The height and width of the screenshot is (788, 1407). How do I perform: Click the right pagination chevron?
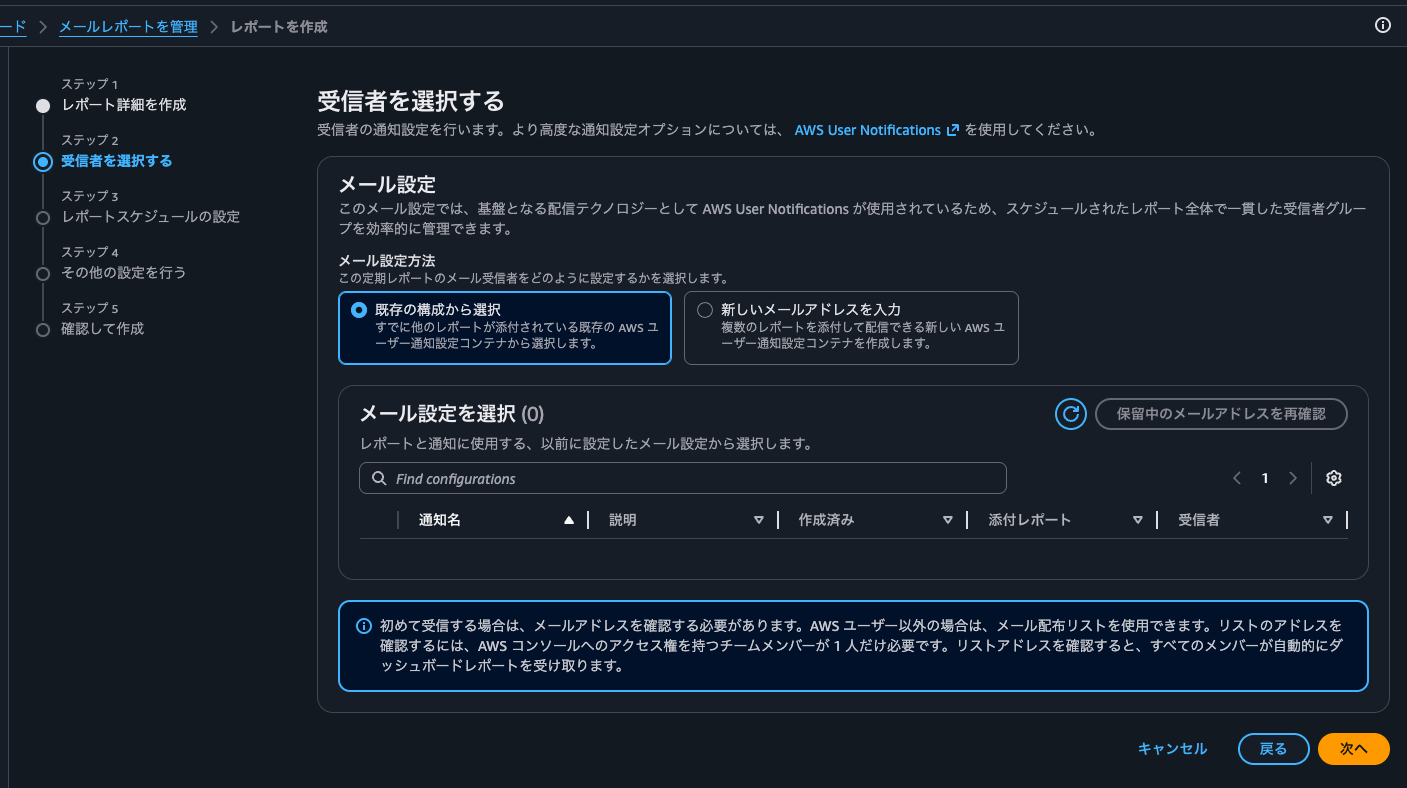pyautogui.click(x=1293, y=478)
